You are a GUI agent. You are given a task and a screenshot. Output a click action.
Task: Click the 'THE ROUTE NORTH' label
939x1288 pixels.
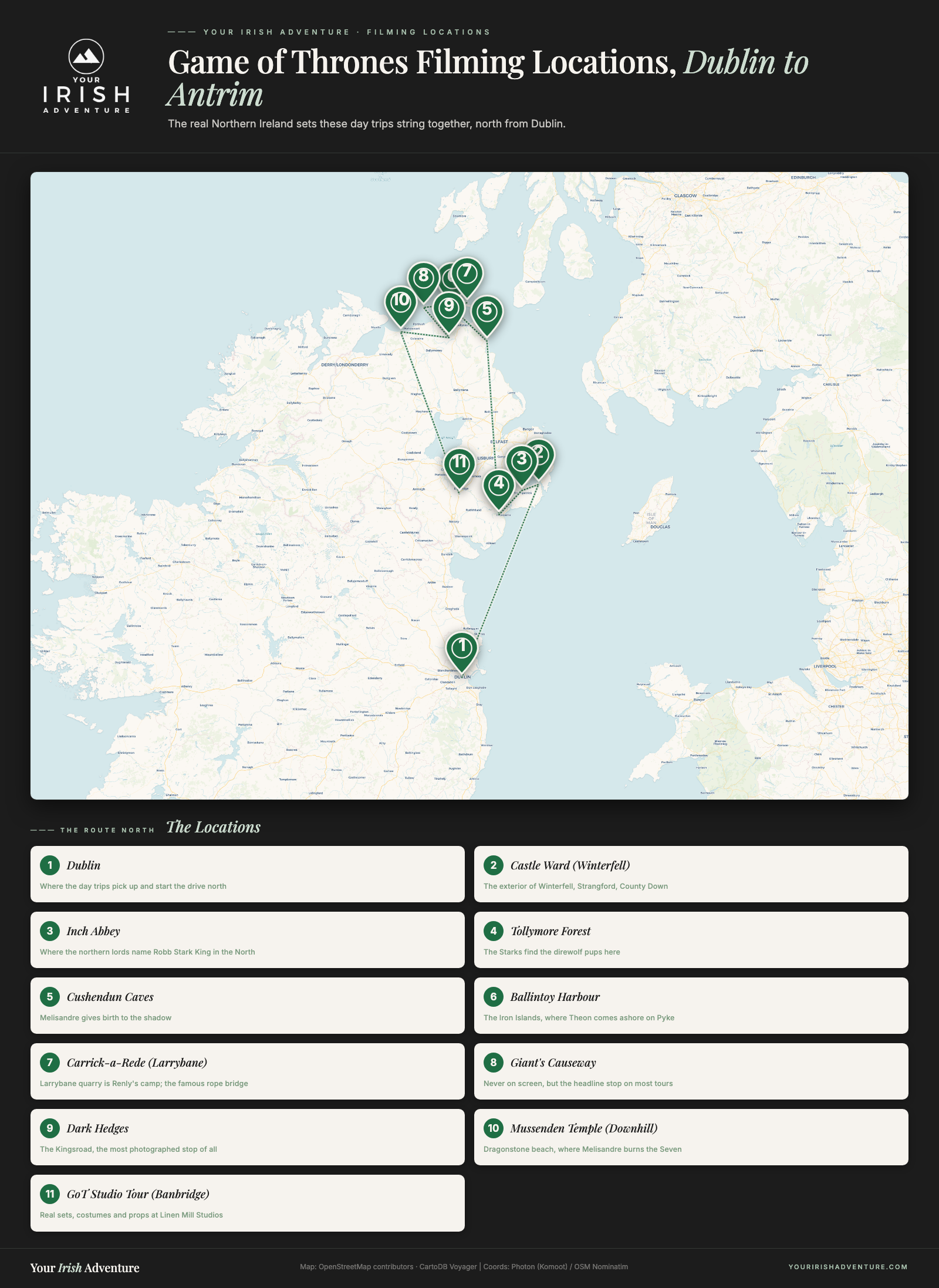[x=107, y=830]
